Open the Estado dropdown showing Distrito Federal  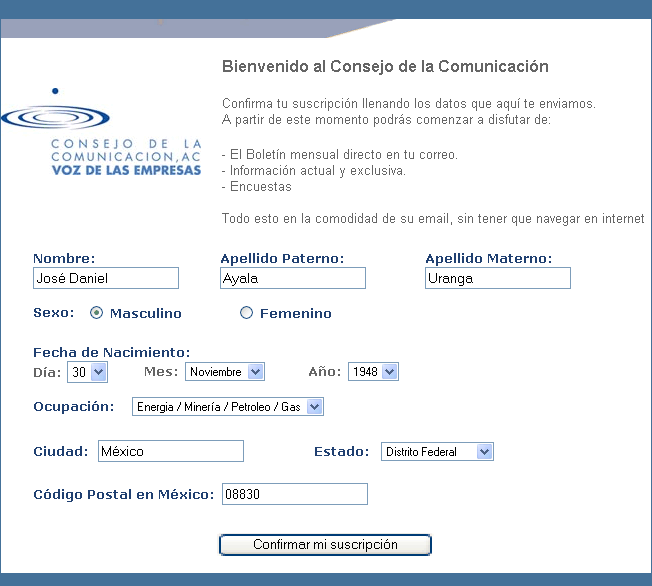pyautogui.click(x=437, y=452)
